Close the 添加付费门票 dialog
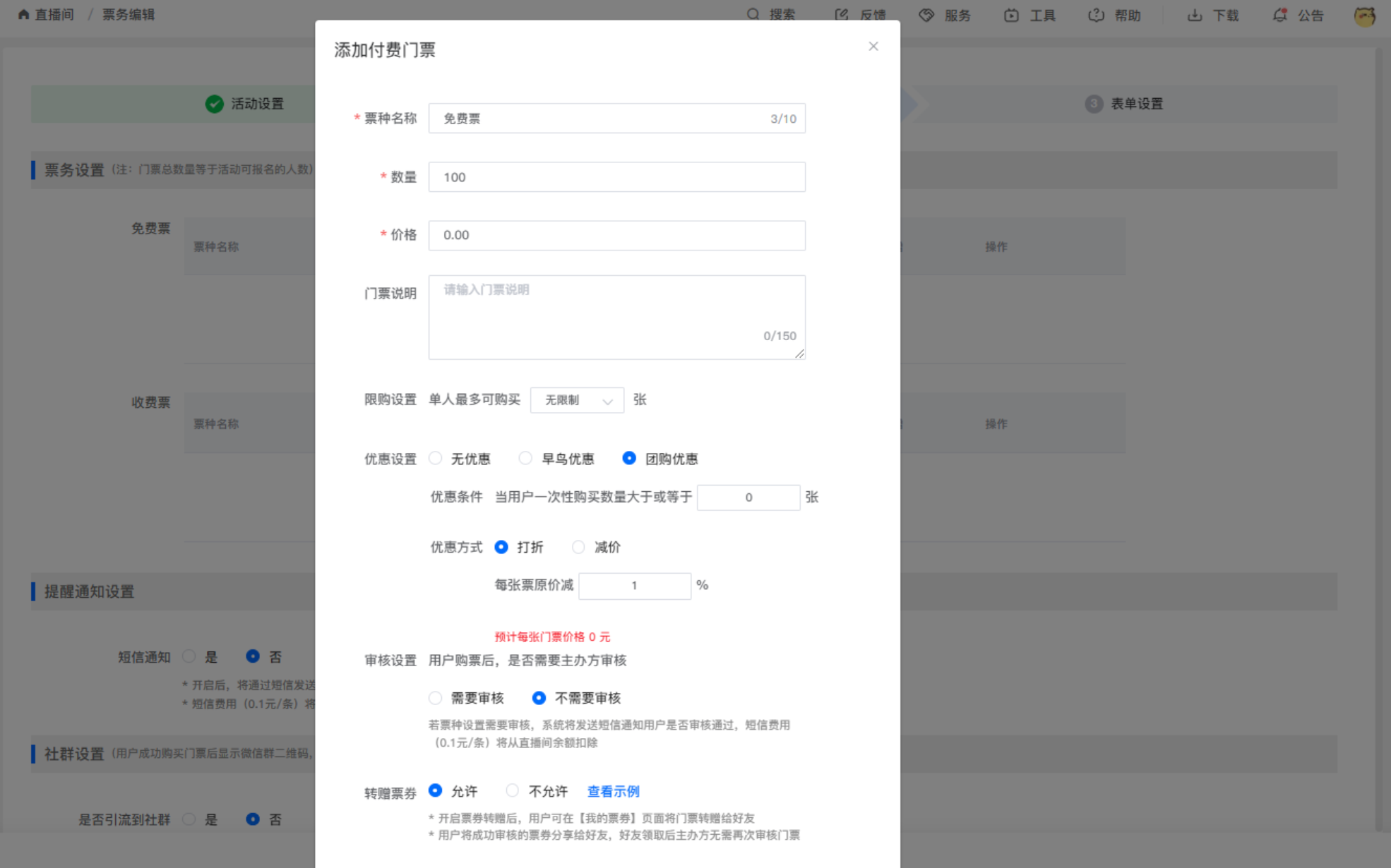This screenshot has width=1391, height=868. pos(873,47)
